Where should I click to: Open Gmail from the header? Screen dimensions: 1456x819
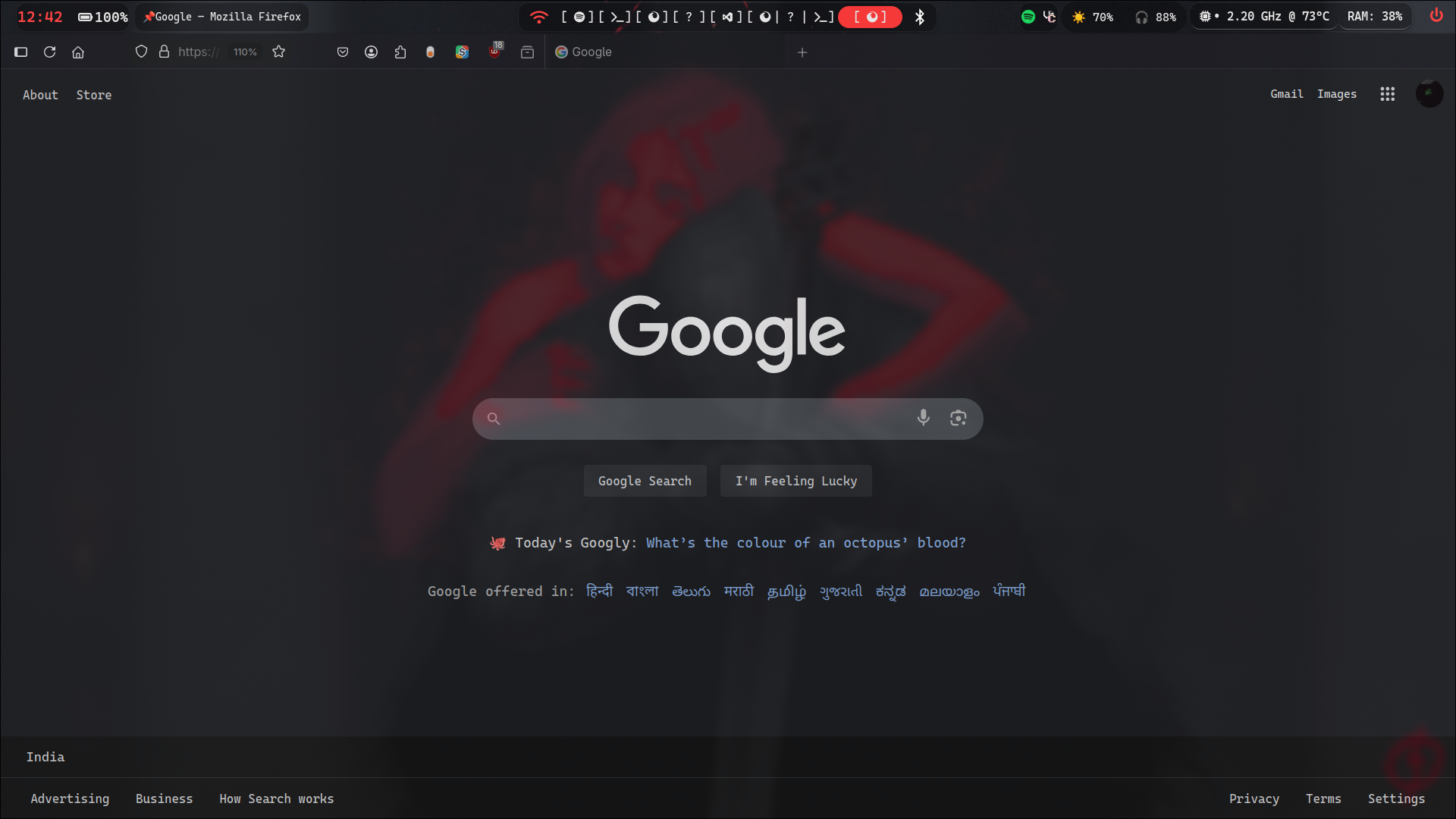1287,94
